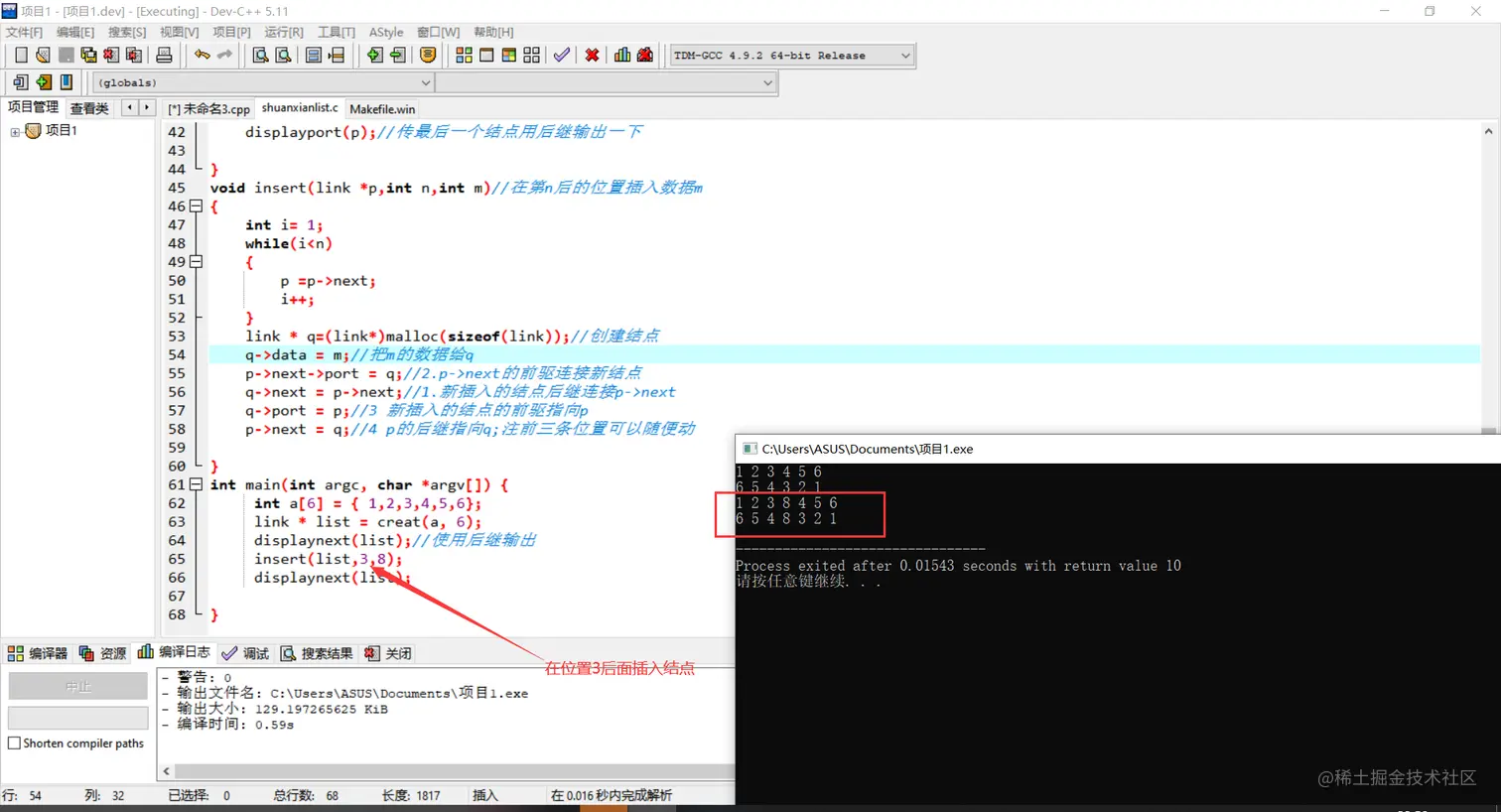Click the Open file toolbar icon
The image size is (1501, 812).
(43, 56)
